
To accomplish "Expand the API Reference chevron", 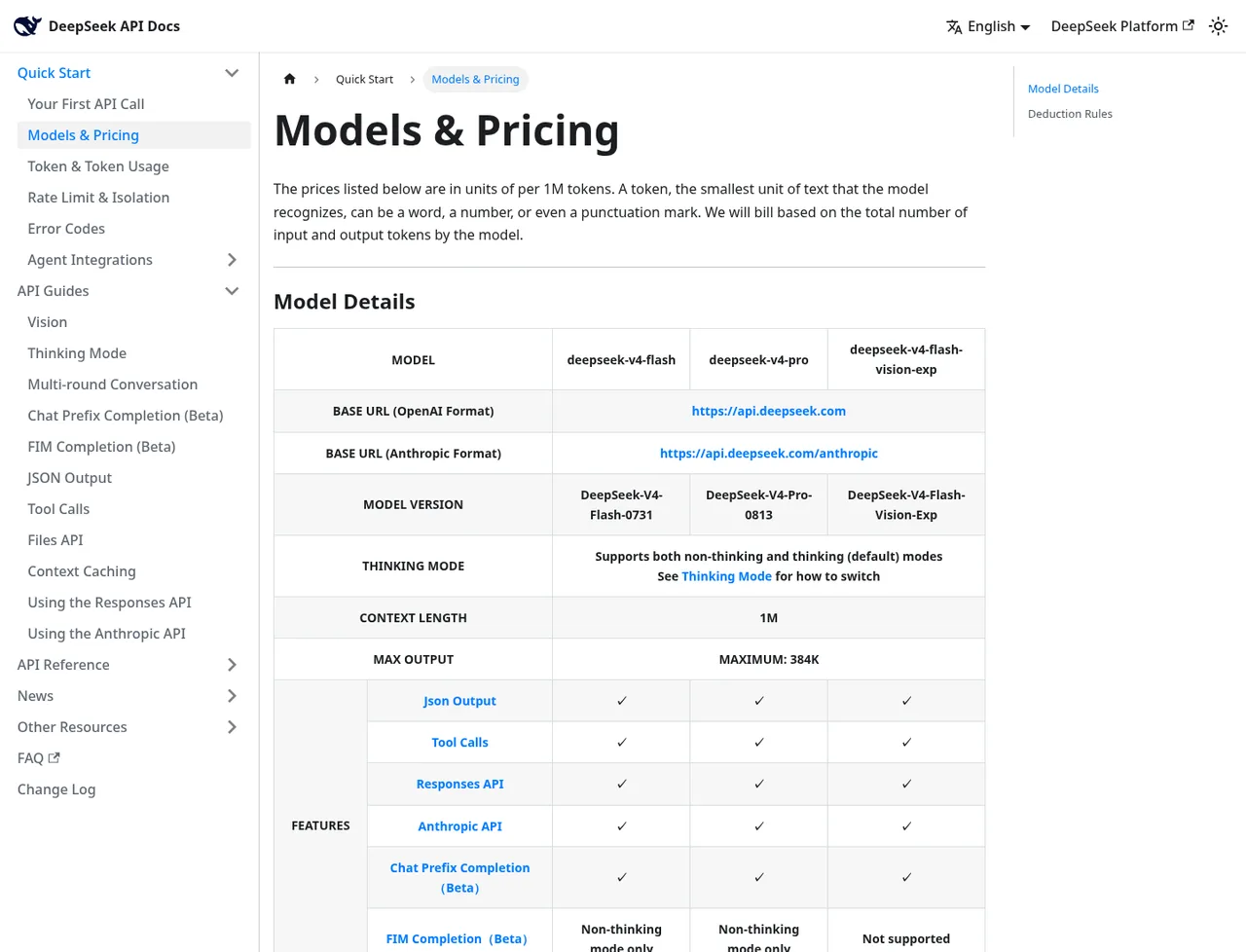I will pos(232,665).
